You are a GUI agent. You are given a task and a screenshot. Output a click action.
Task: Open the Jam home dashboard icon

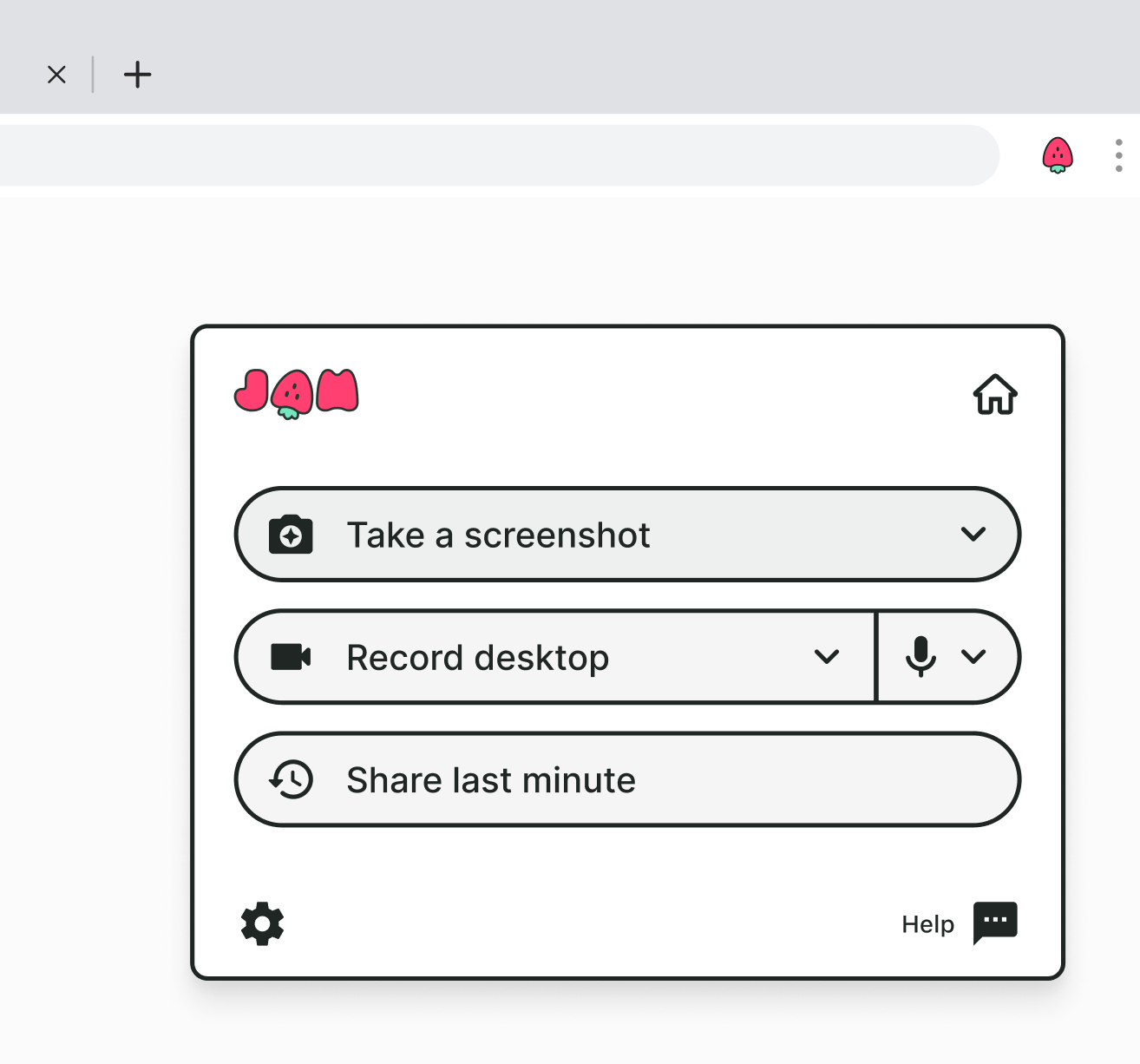pyautogui.click(x=995, y=395)
